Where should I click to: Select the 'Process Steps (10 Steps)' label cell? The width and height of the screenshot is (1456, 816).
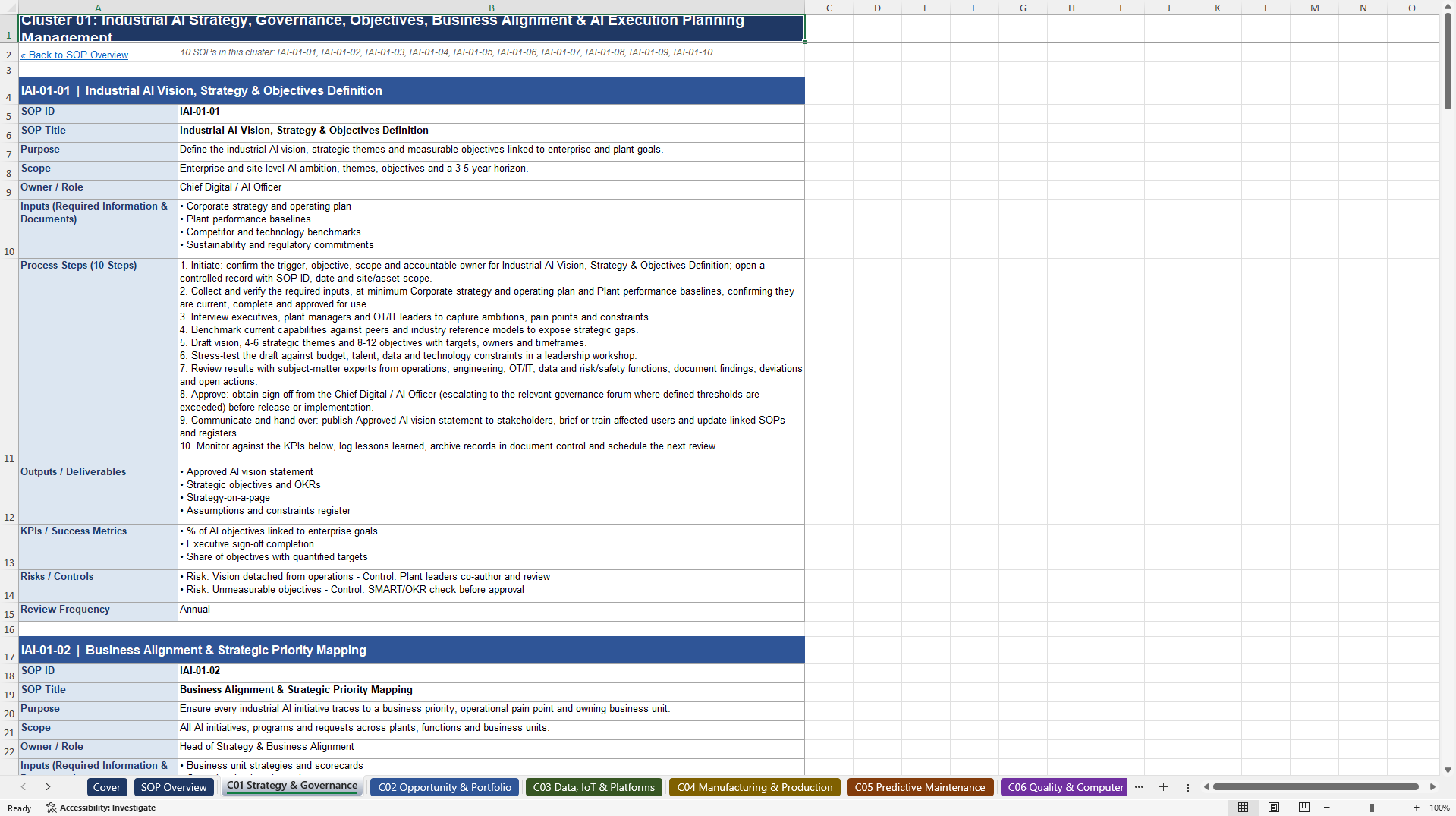pyautogui.click(x=98, y=362)
